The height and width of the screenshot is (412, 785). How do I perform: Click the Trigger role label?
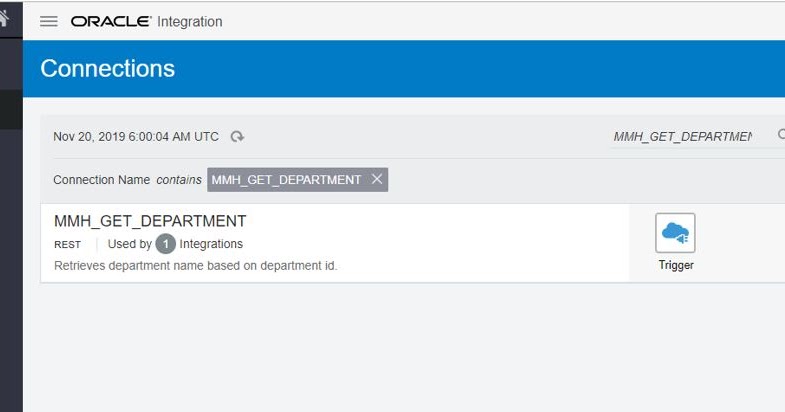(x=676, y=265)
